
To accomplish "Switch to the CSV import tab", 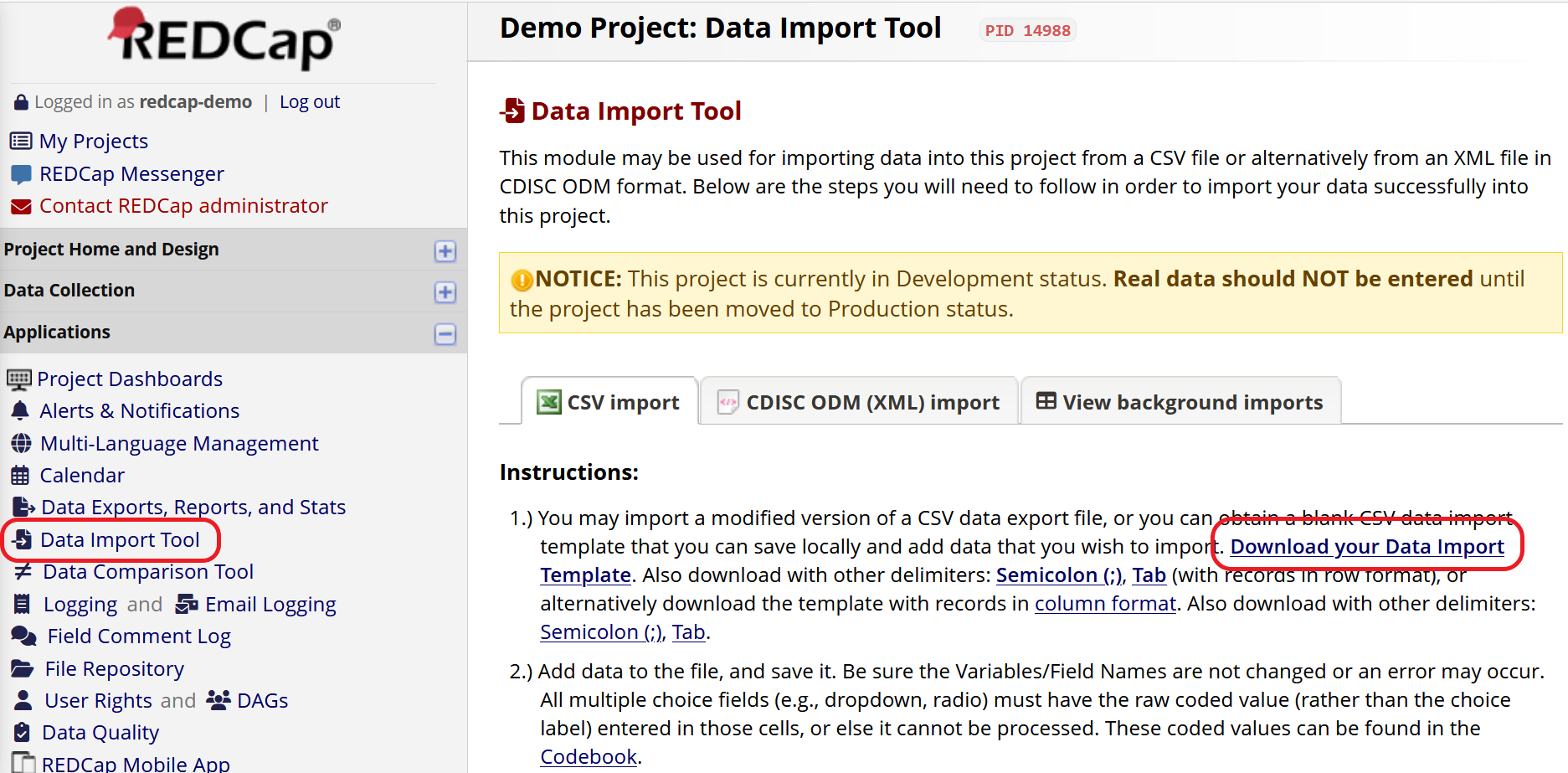I will pos(609,402).
